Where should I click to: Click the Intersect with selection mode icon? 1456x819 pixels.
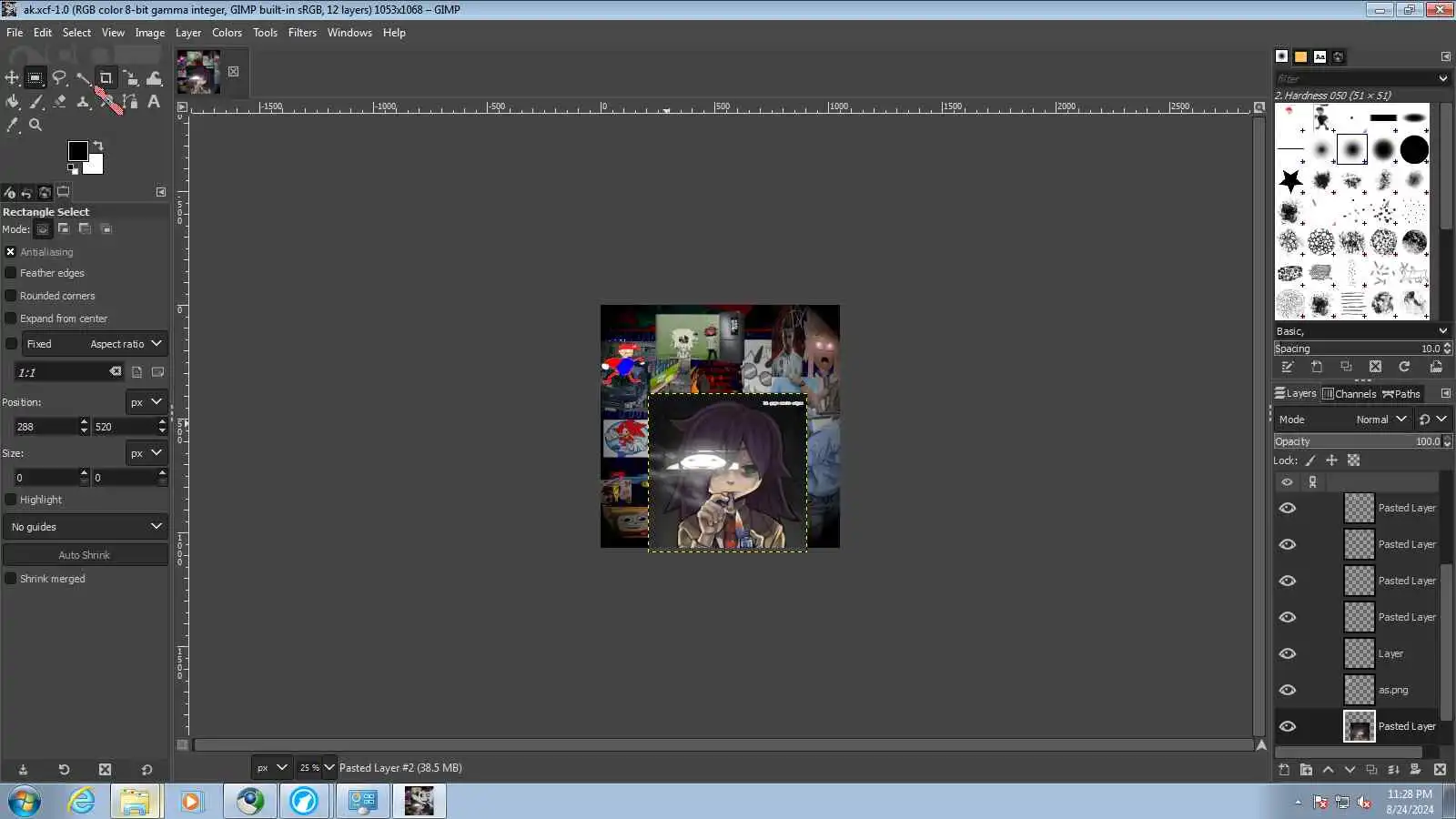tap(106, 229)
